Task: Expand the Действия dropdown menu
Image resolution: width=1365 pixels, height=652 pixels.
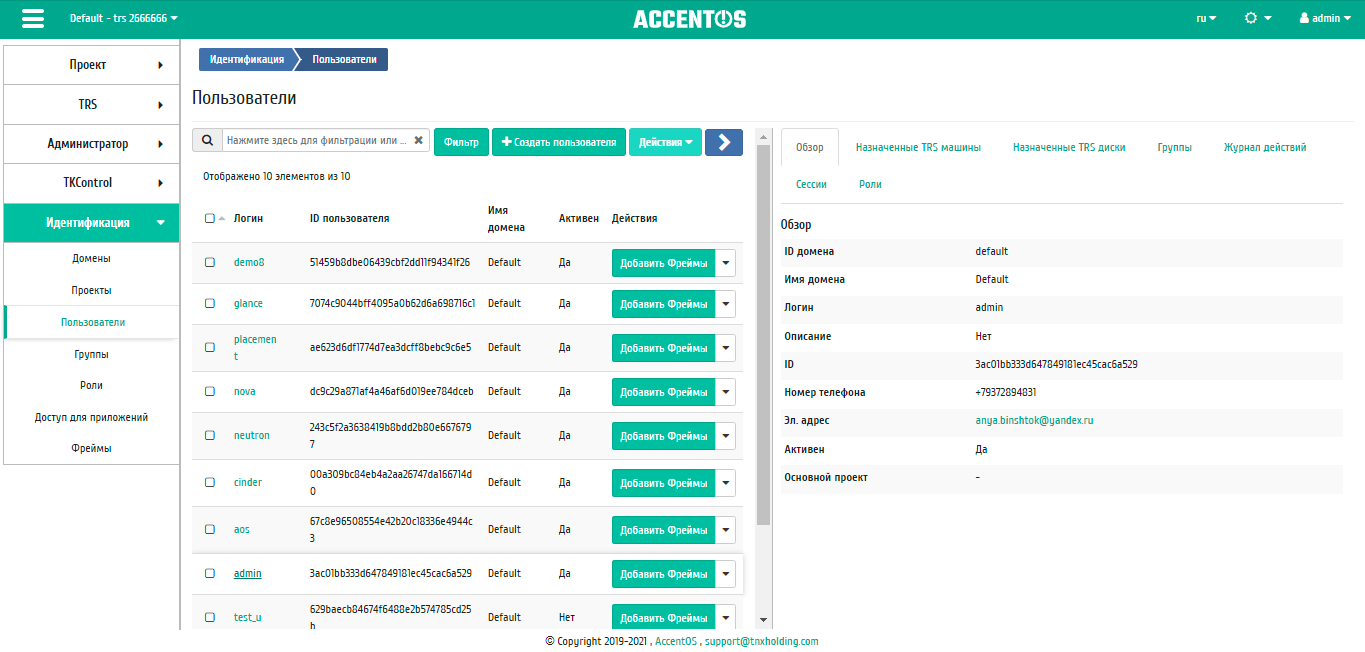Action: [x=665, y=142]
